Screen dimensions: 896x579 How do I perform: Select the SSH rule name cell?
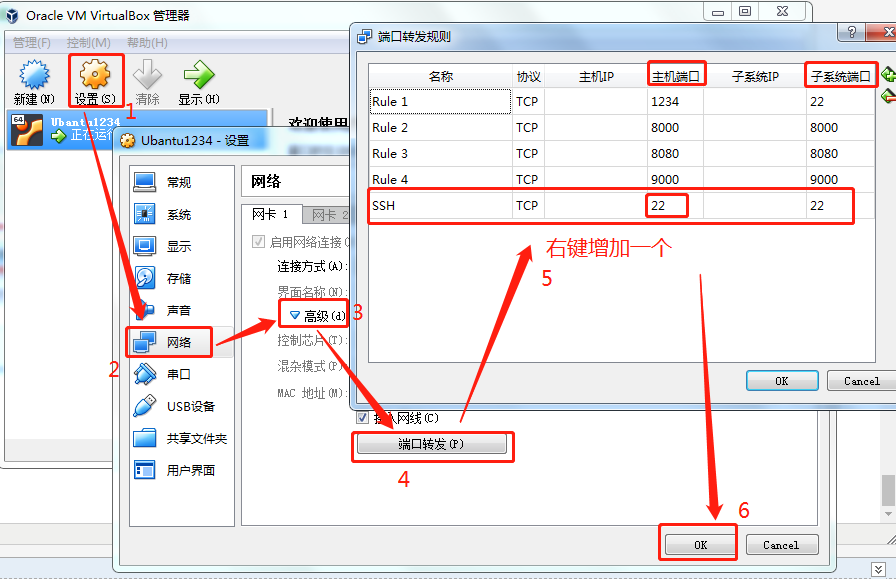tap(441, 206)
